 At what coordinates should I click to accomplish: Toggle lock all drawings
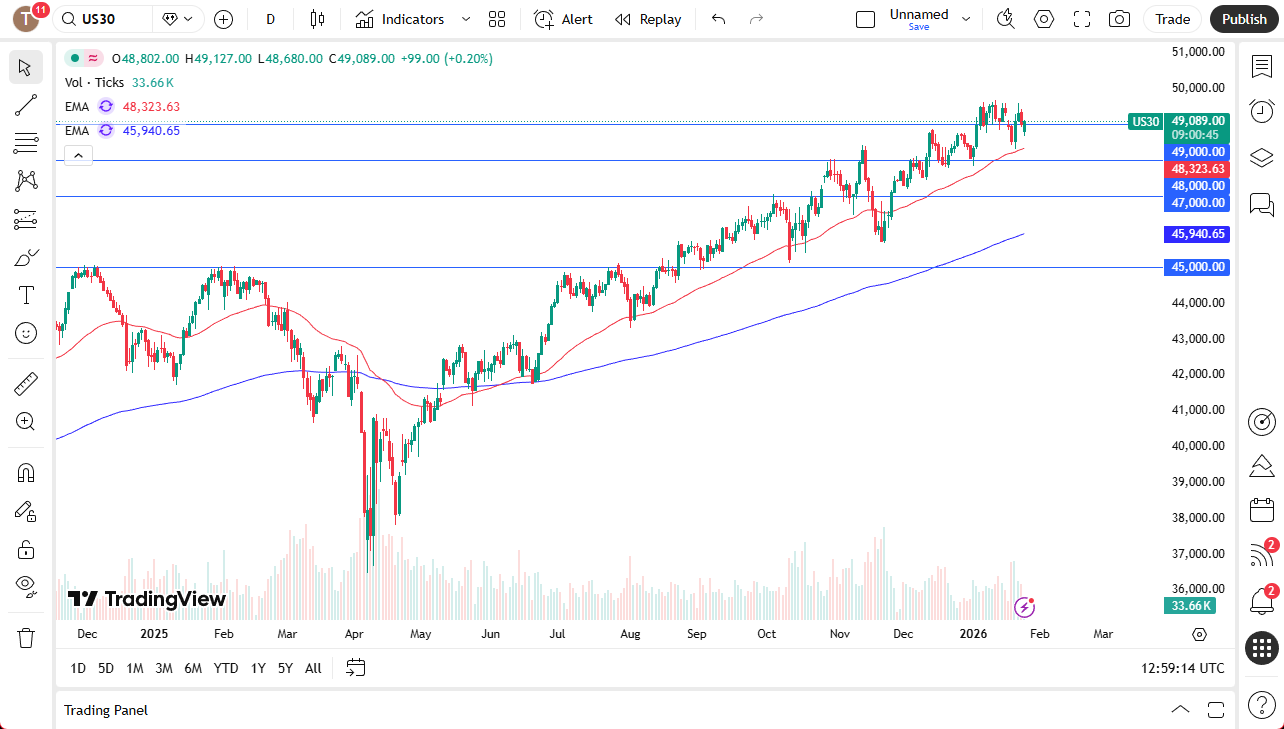[x=26, y=549]
